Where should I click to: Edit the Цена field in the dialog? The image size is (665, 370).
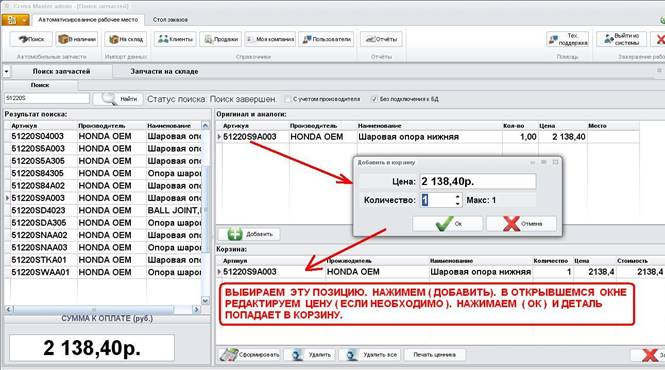pyautogui.click(x=478, y=181)
